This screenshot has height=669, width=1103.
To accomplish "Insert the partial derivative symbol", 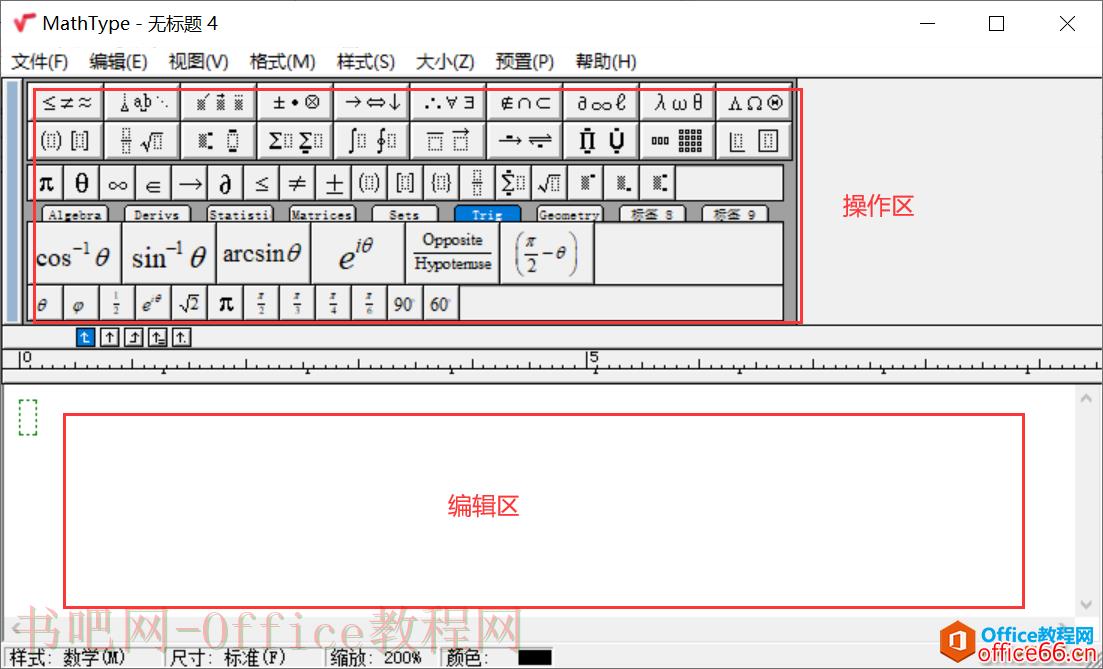I will pos(226,184).
